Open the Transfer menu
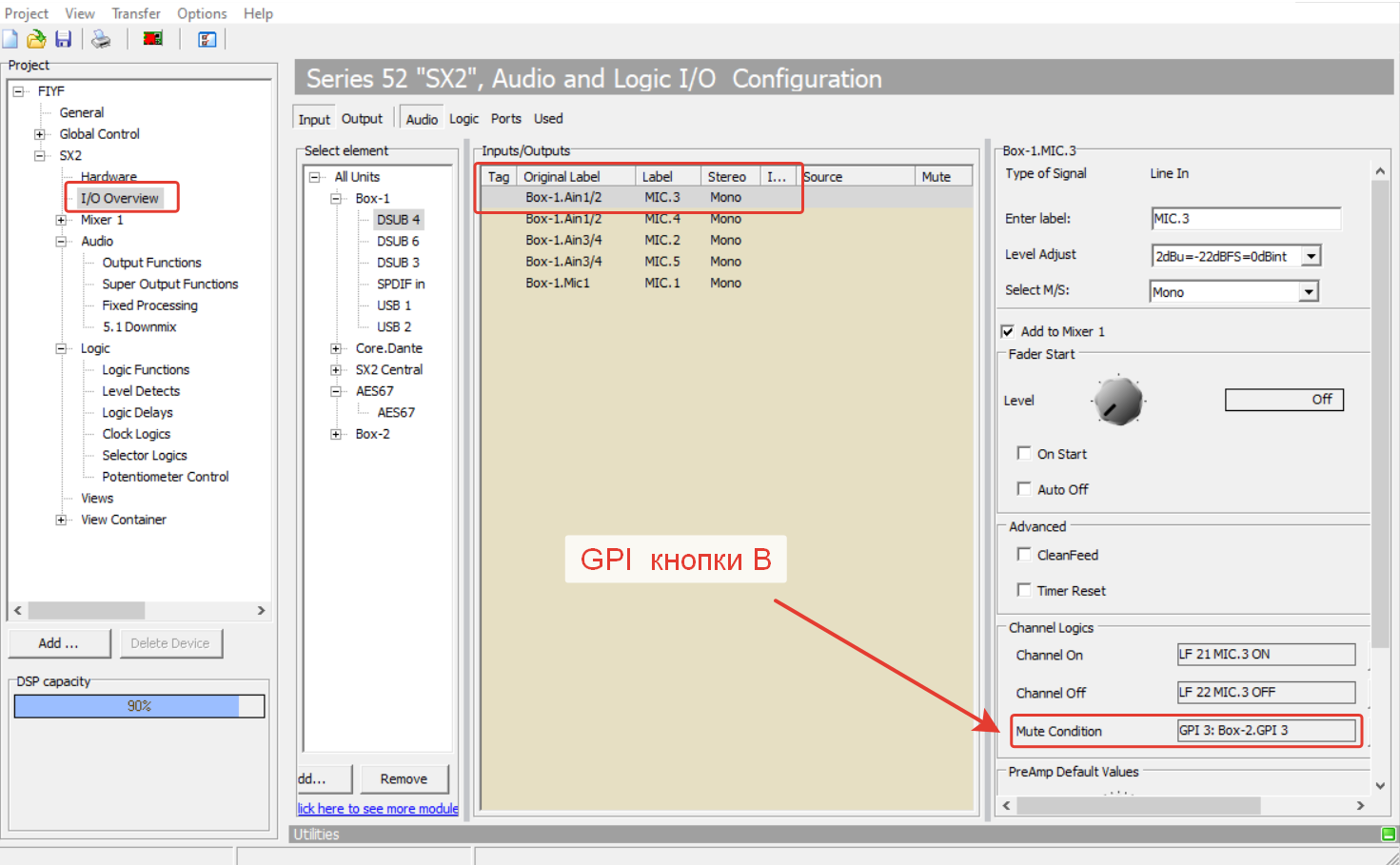 coord(136,13)
